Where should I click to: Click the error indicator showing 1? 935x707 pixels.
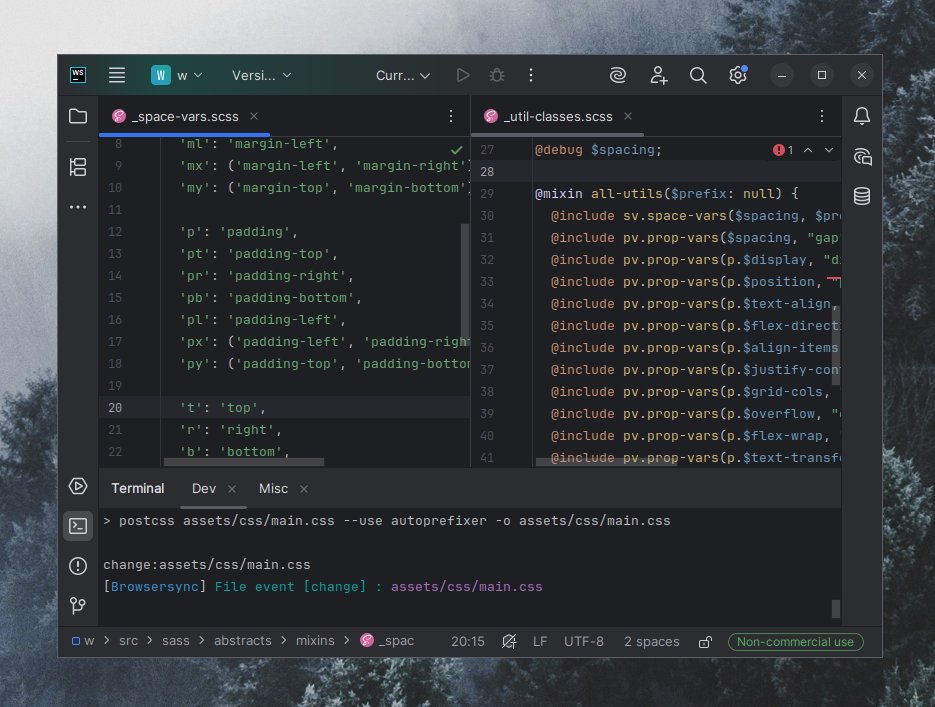[783, 150]
